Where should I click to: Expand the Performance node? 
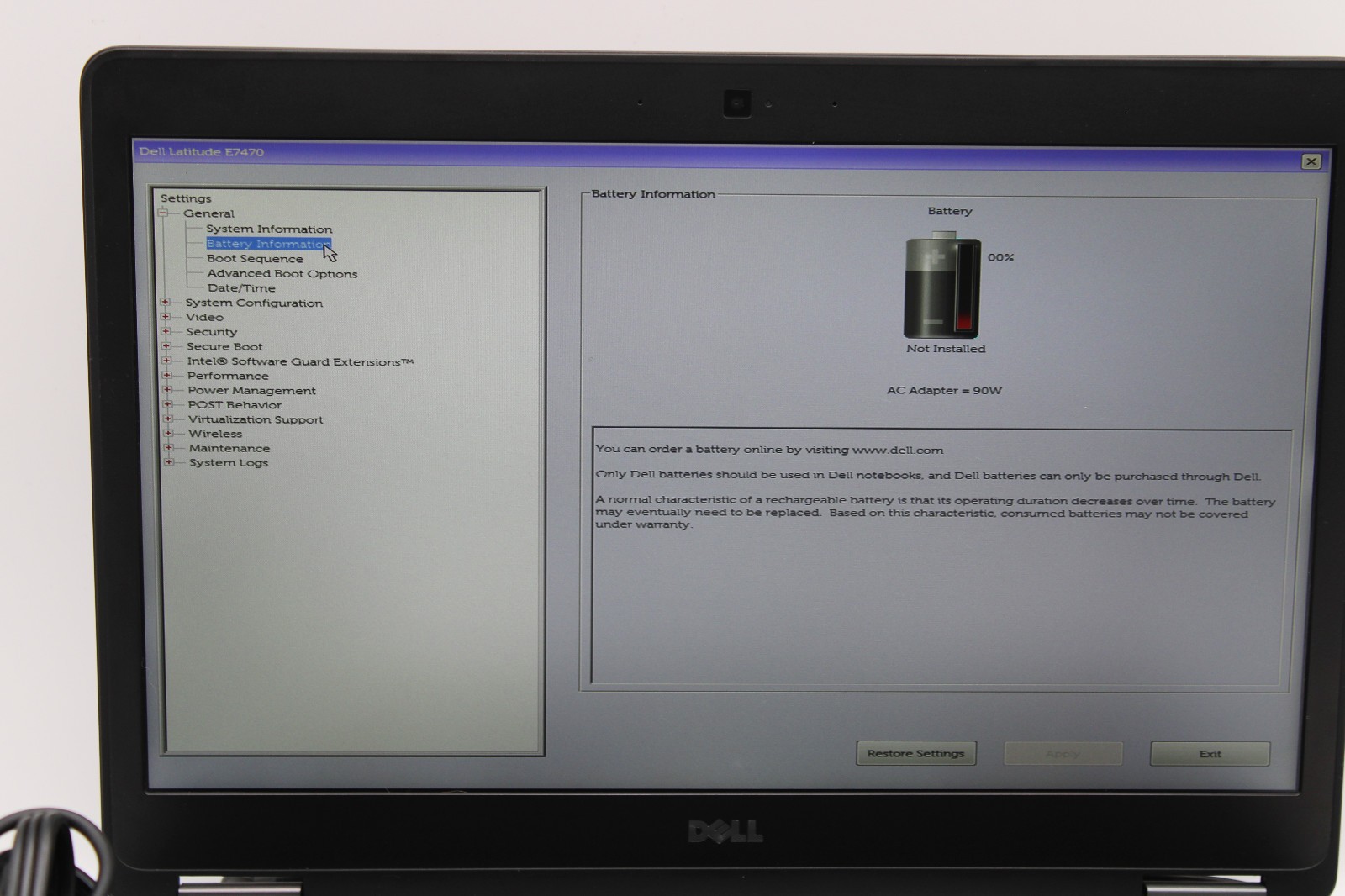(167, 375)
